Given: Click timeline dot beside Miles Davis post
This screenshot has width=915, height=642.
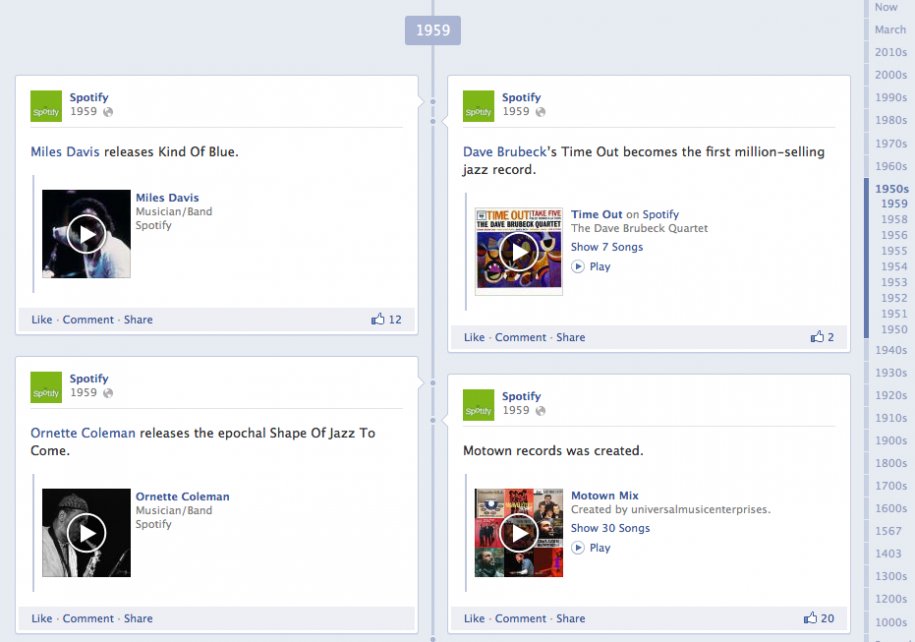Looking at the screenshot, I should point(433,102).
